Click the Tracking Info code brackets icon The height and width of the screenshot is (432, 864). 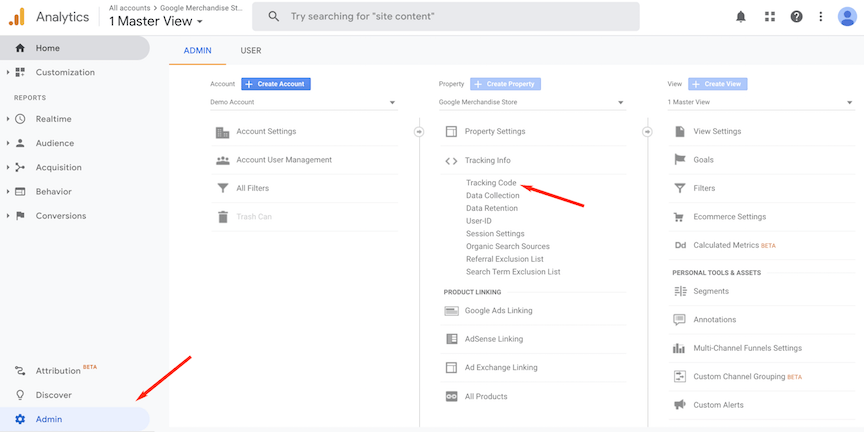(x=451, y=161)
